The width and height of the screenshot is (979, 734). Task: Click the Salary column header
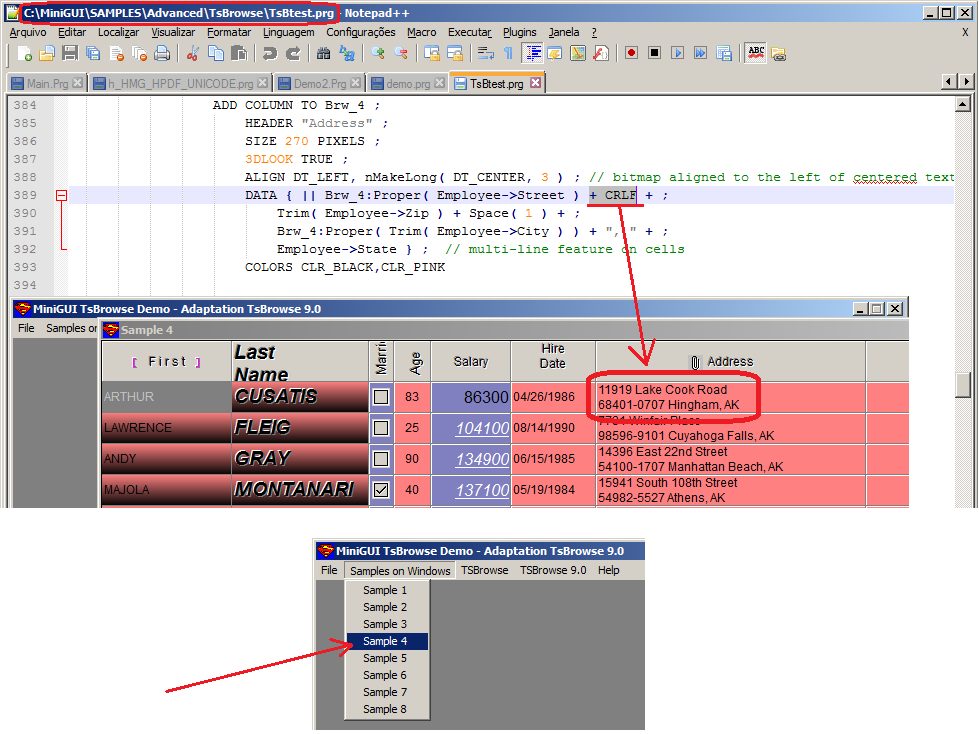(471, 361)
